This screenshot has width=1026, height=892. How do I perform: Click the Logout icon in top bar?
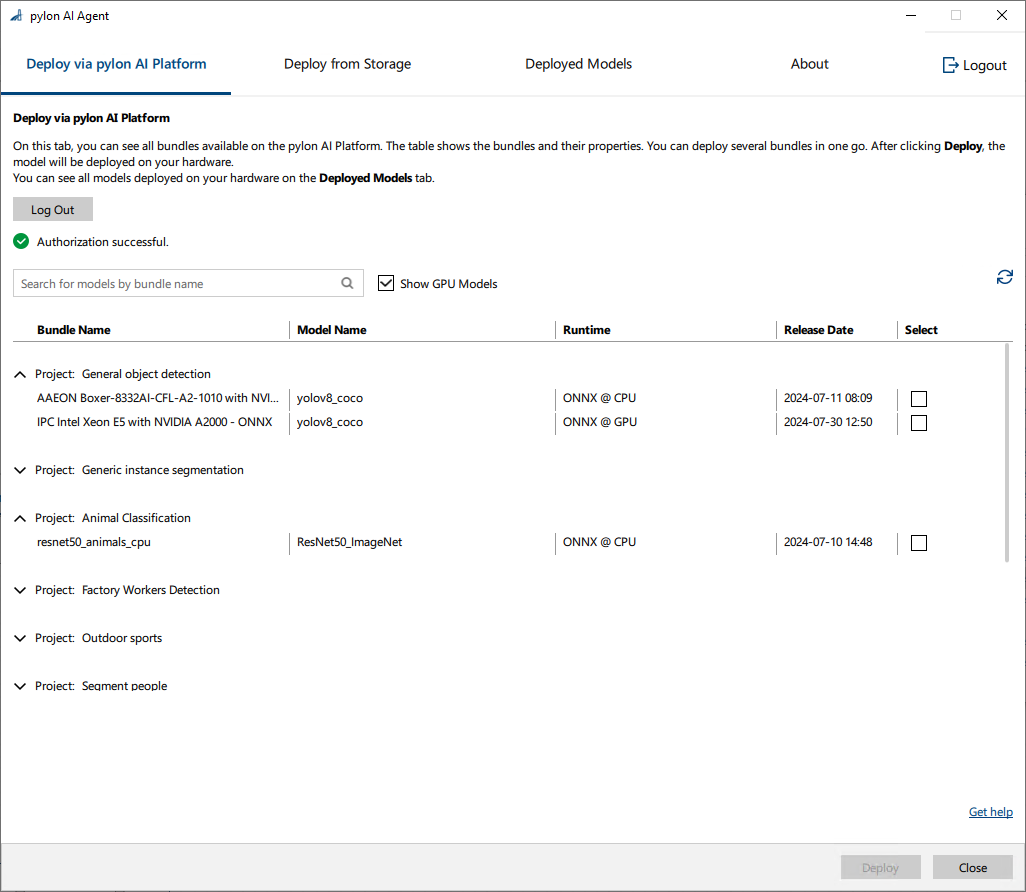click(x=949, y=65)
